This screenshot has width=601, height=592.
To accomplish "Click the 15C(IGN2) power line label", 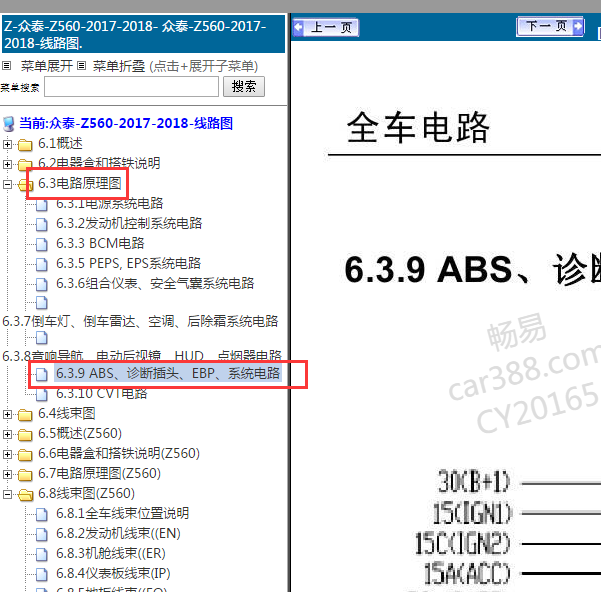I will pos(463,543).
